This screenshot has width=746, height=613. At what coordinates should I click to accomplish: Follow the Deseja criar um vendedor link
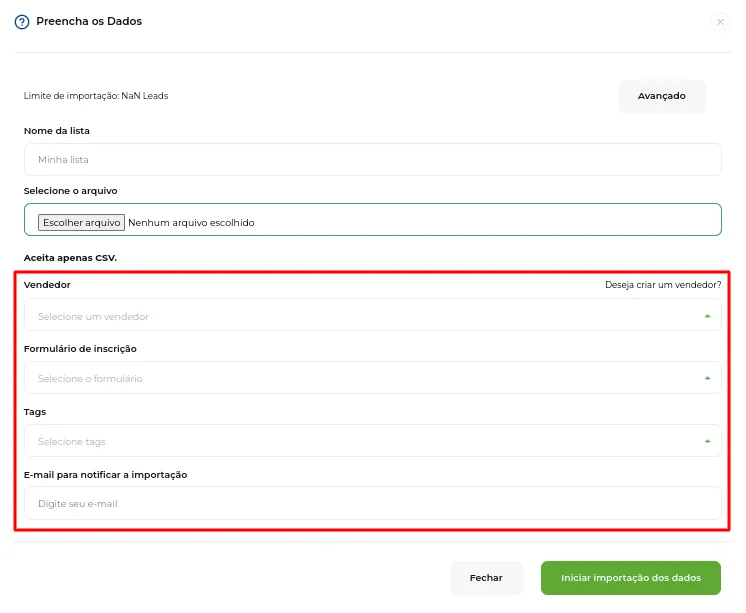click(663, 285)
